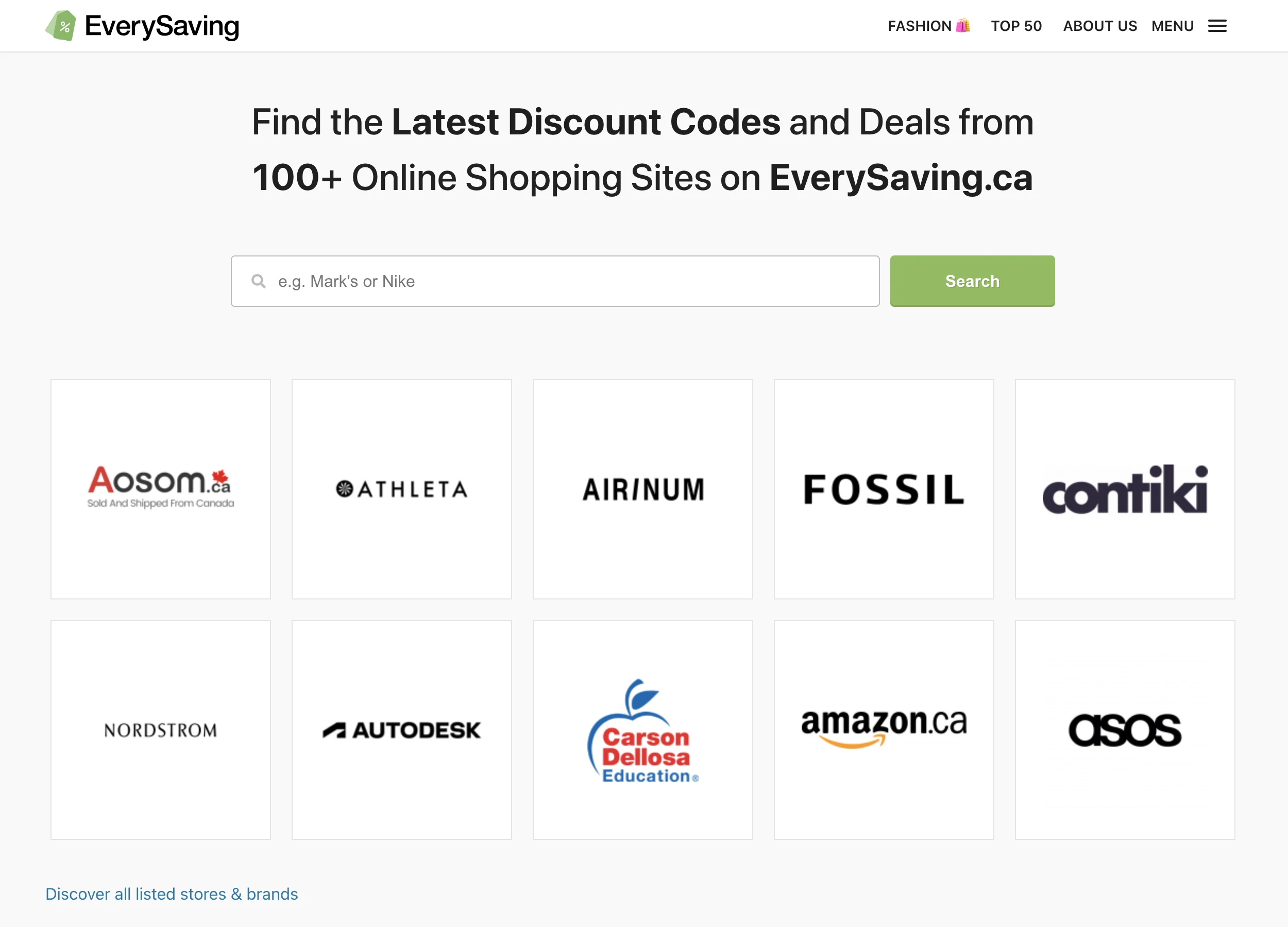The image size is (1288, 927).
Task: Open the Aosom.ca store tile
Action: click(160, 490)
